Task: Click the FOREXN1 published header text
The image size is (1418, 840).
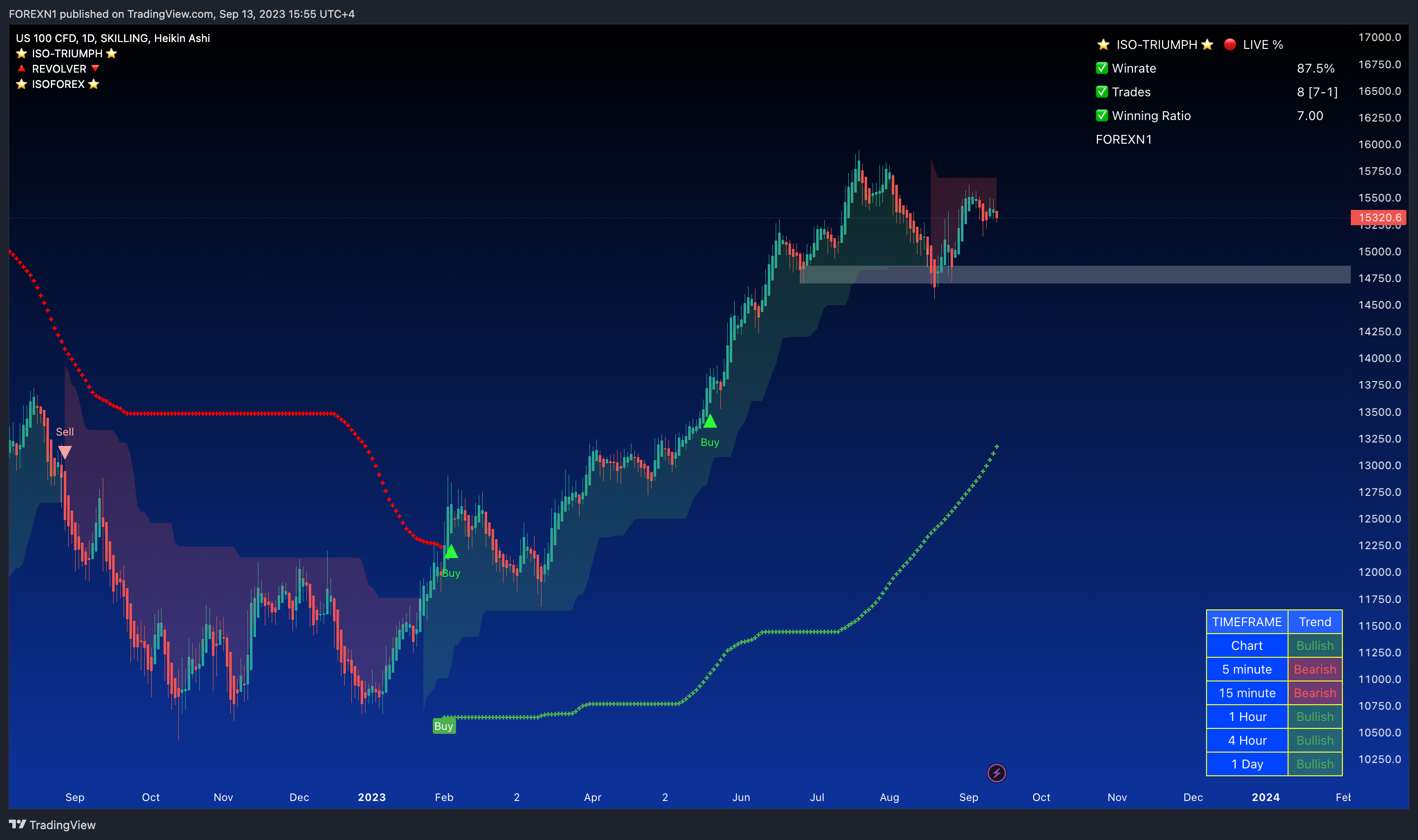Action: [x=182, y=14]
